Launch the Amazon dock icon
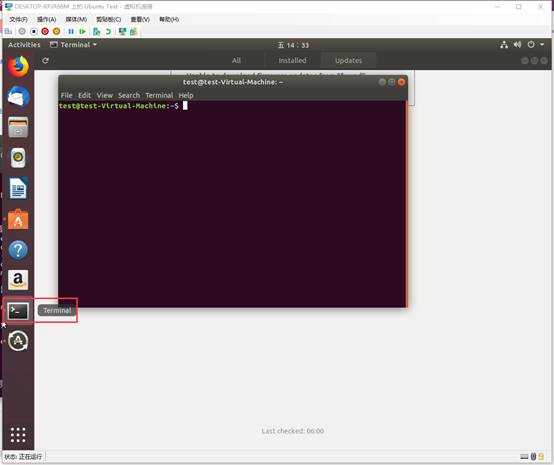Screen dimensions: 554x465 click(18, 280)
